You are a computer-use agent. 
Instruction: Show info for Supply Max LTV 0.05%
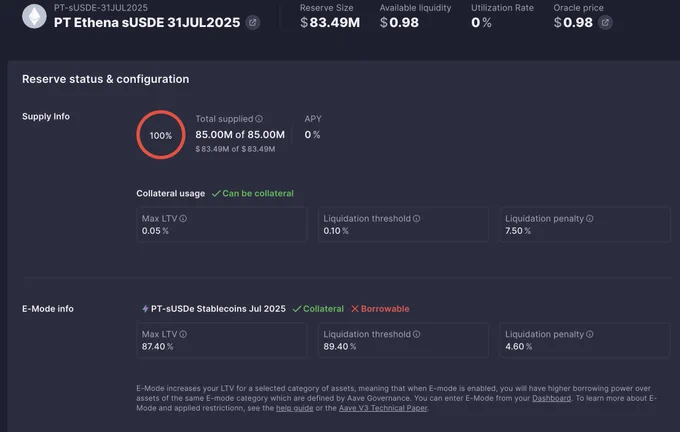[x=183, y=219]
